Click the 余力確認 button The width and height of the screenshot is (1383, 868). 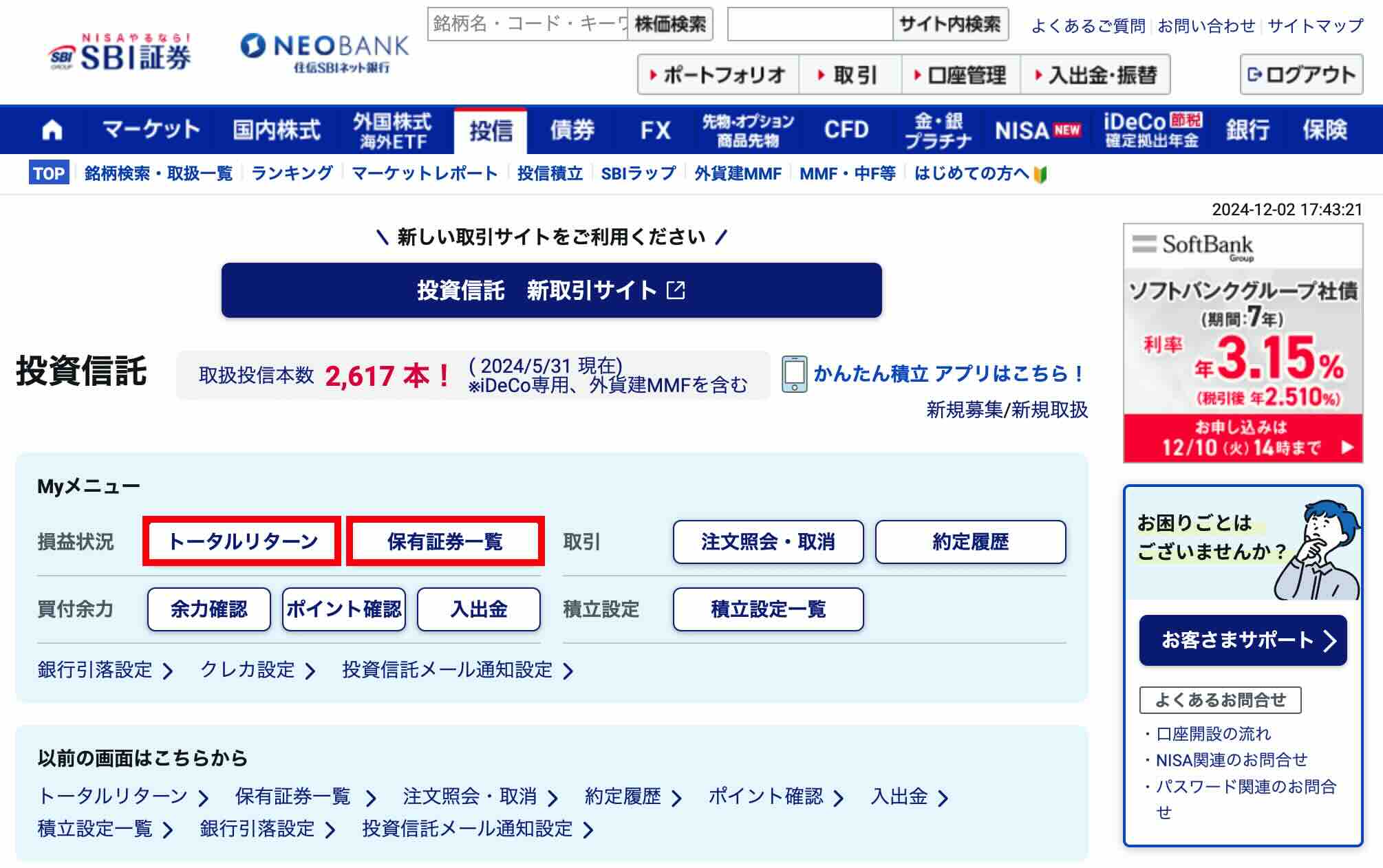(208, 609)
